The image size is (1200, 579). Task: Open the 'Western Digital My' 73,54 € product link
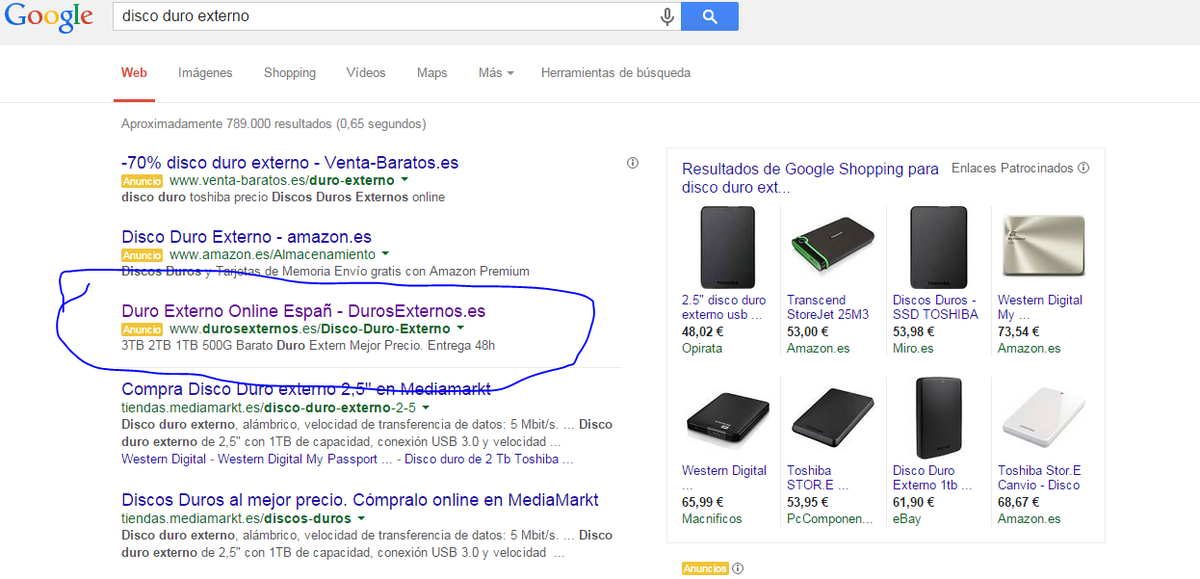tap(1040, 307)
